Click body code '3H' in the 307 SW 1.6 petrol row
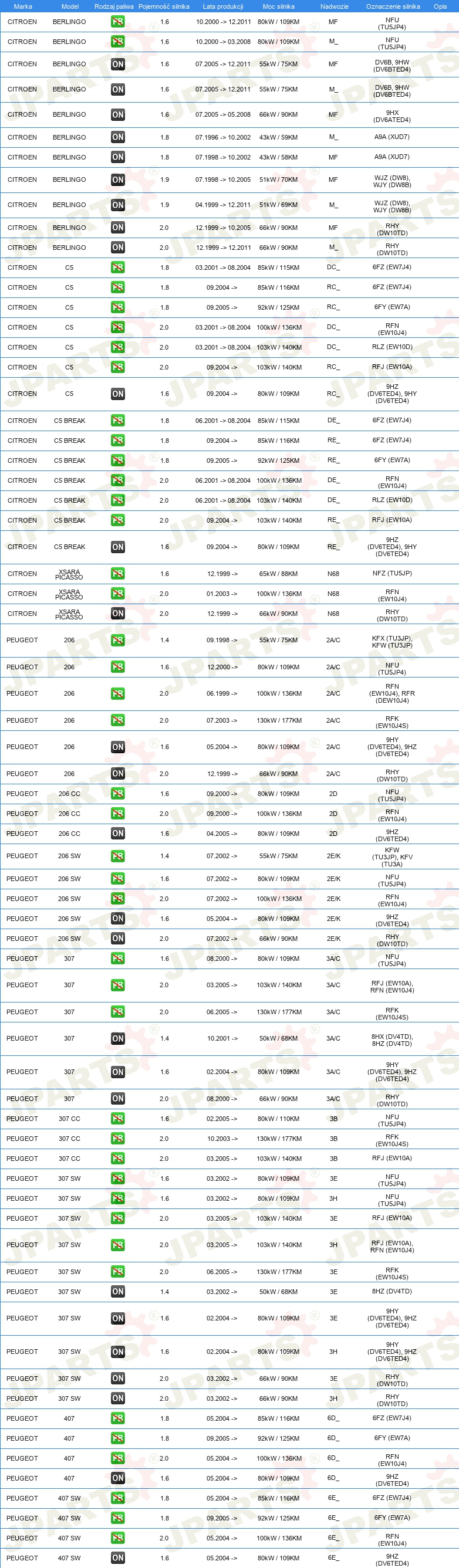This screenshot has width=459, height=1568. [333, 1198]
